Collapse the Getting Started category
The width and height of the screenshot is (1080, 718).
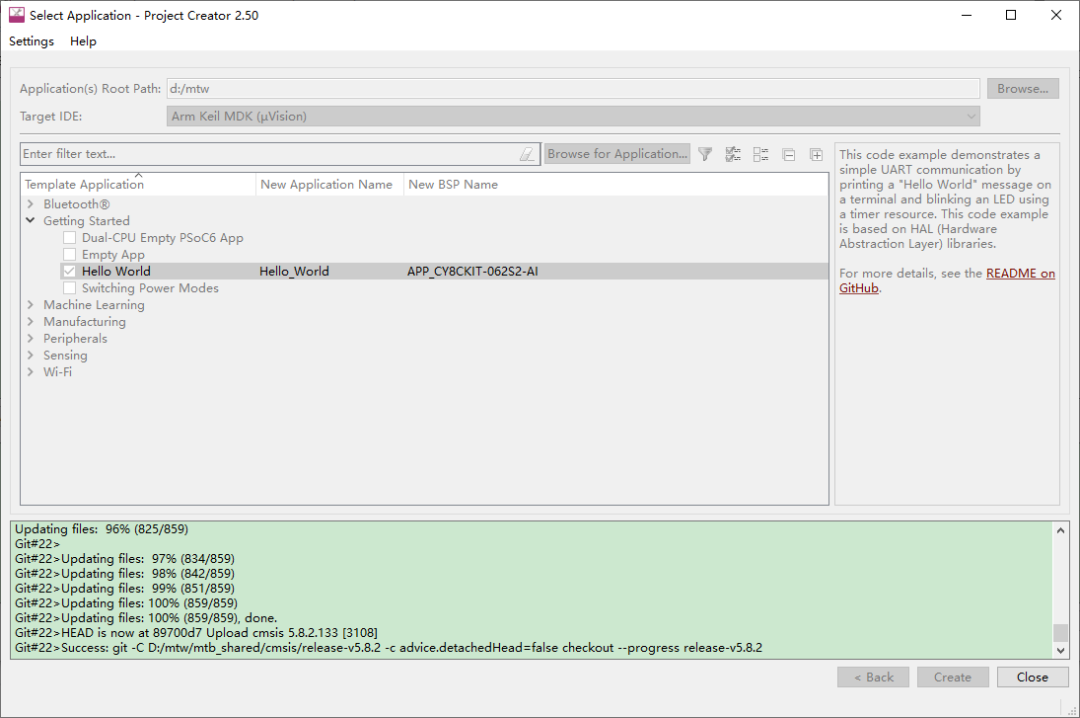[x=30, y=220]
